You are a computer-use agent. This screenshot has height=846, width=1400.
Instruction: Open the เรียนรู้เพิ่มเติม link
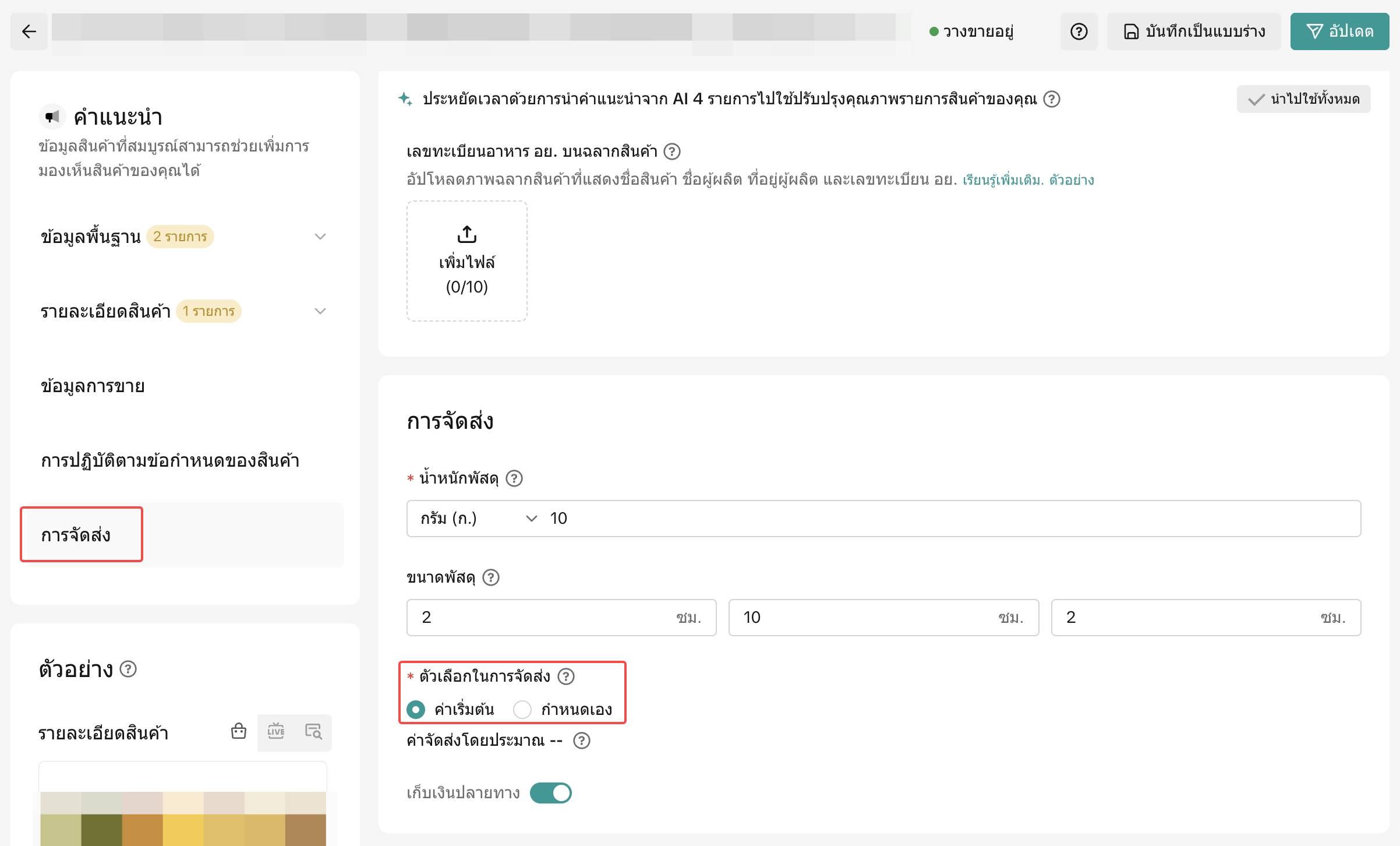point(1002,180)
